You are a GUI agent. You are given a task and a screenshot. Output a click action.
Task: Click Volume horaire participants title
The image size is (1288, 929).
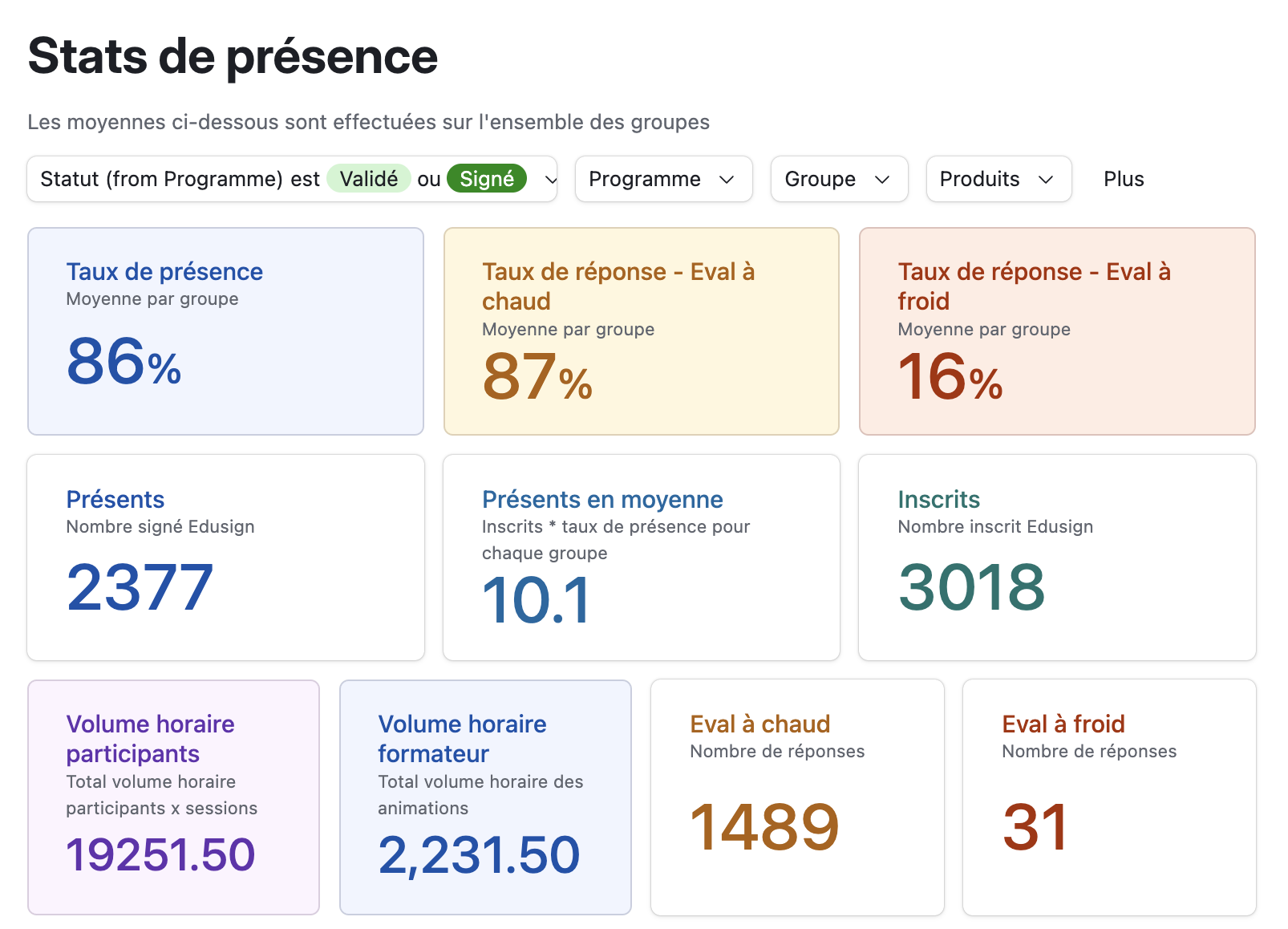(150, 738)
